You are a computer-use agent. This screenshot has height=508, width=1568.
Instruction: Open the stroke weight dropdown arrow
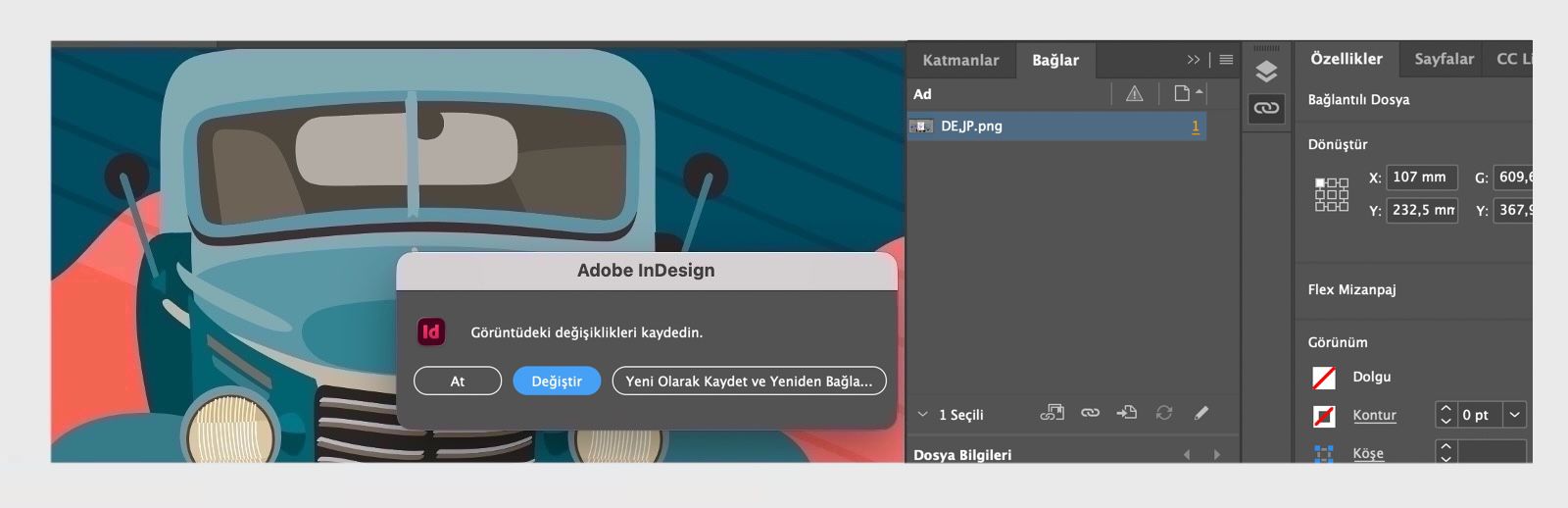tap(1514, 415)
